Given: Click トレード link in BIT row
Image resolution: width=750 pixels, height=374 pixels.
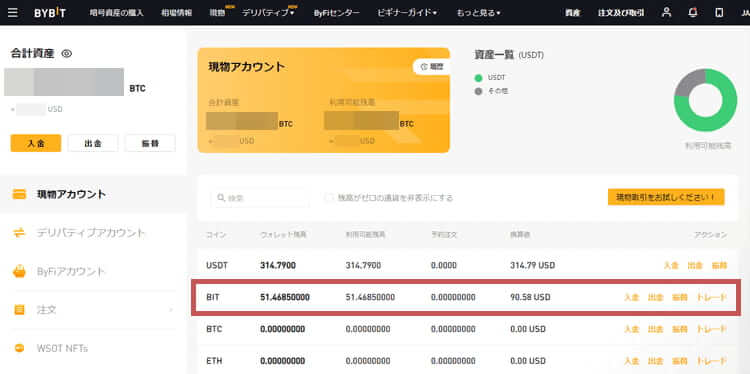Looking at the screenshot, I should click(x=711, y=297).
